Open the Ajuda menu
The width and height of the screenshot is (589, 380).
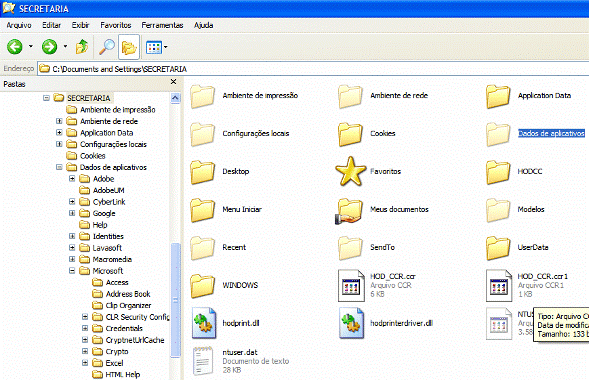tap(204, 25)
